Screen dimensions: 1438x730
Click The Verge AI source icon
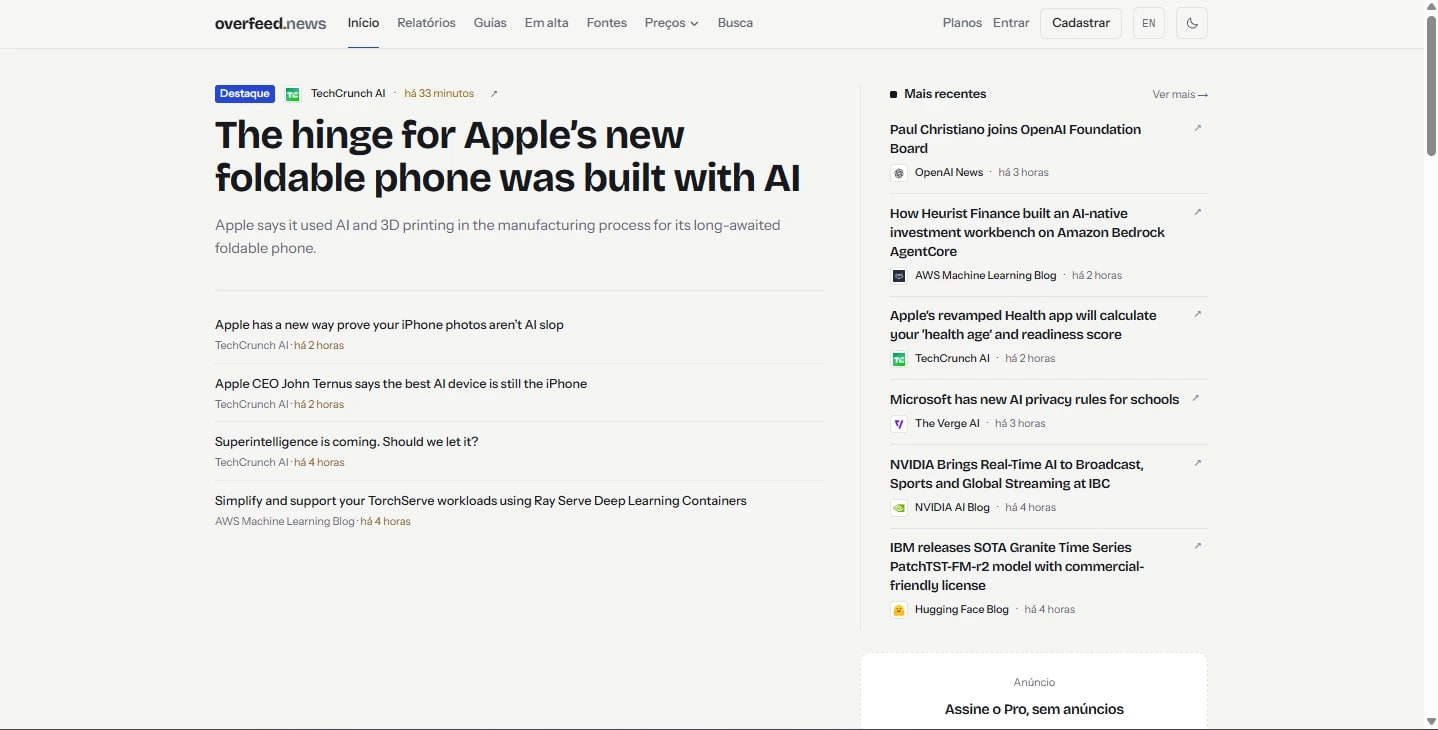tap(899, 424)
